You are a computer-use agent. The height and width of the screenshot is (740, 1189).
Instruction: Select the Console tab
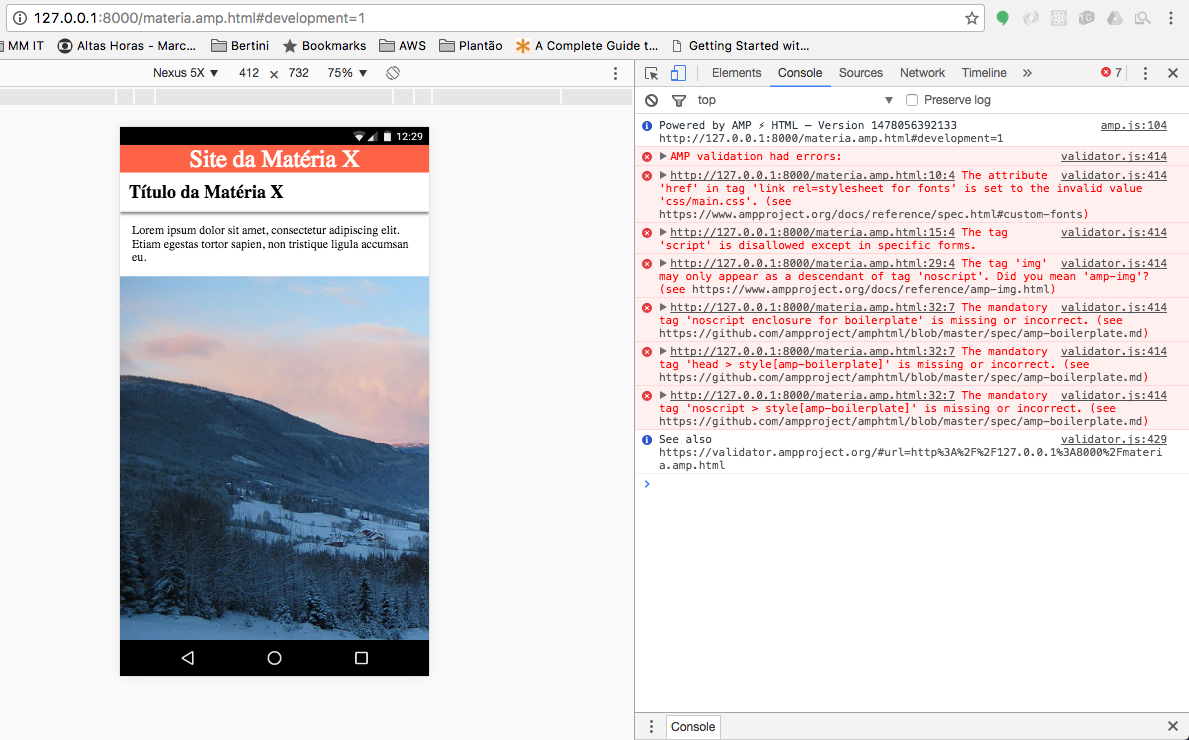pos(799,73)
